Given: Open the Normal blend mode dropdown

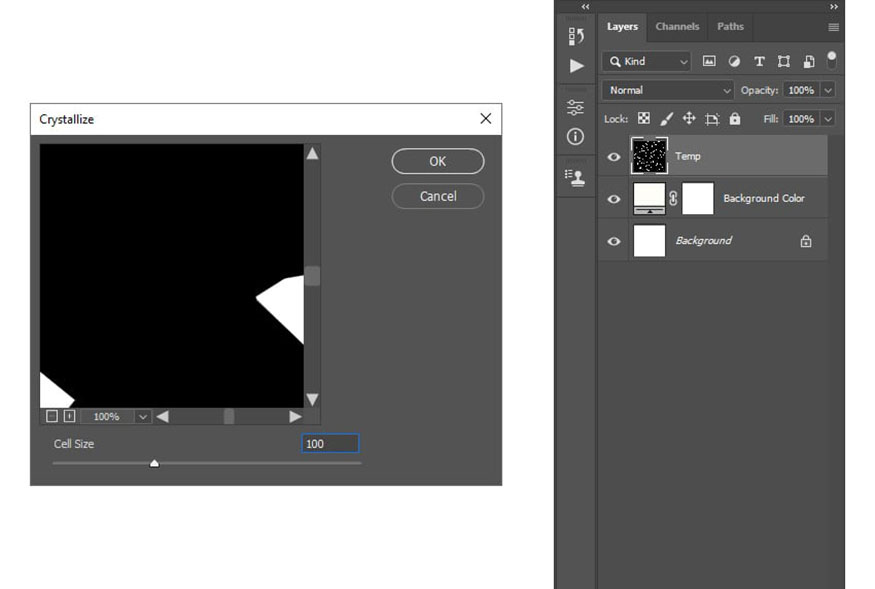Looking at the screenshot, I should click(x=667, y=90).
